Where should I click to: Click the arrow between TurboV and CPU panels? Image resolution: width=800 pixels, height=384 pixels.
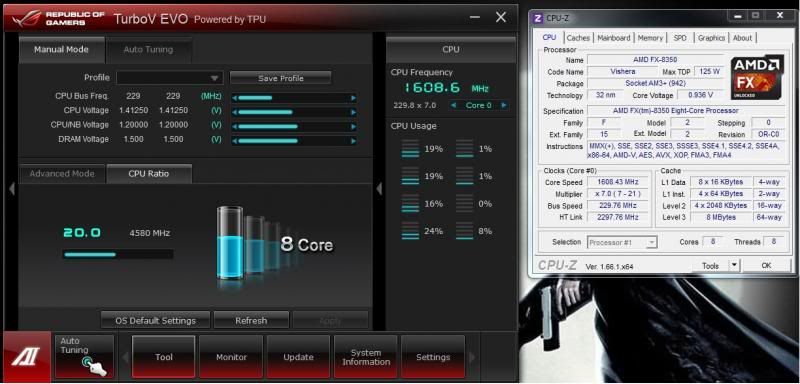click(x=379, y=189)
